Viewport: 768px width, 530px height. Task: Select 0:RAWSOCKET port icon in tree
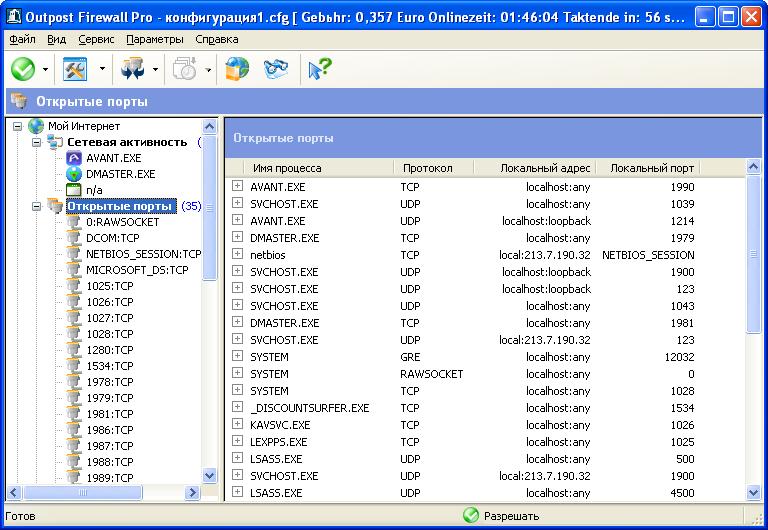click(73, 222)
